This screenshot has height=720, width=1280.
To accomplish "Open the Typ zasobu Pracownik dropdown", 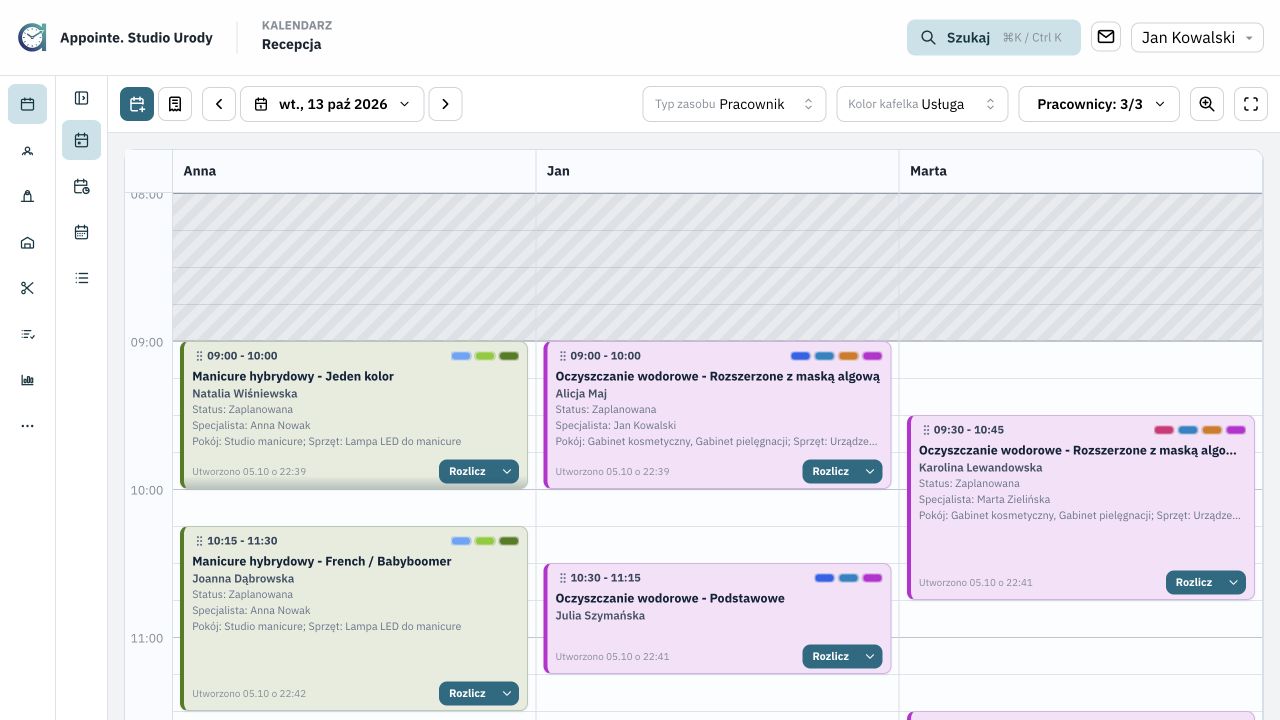I will coord(734,104).
